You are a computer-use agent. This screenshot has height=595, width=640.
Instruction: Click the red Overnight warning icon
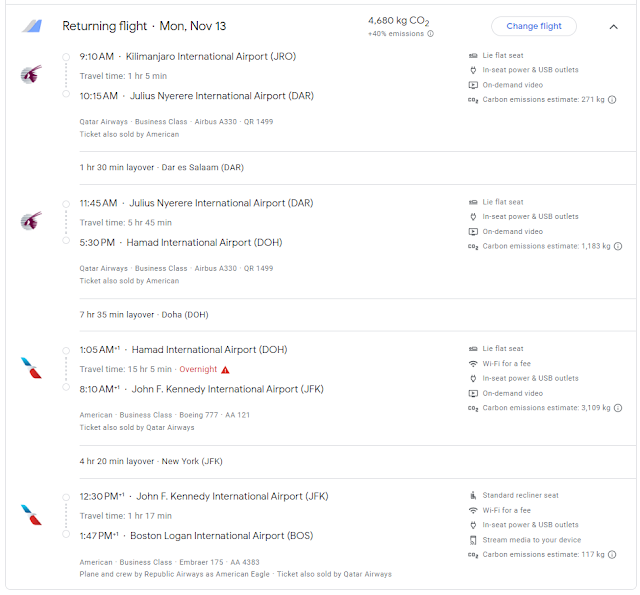(x=225, y=369)
